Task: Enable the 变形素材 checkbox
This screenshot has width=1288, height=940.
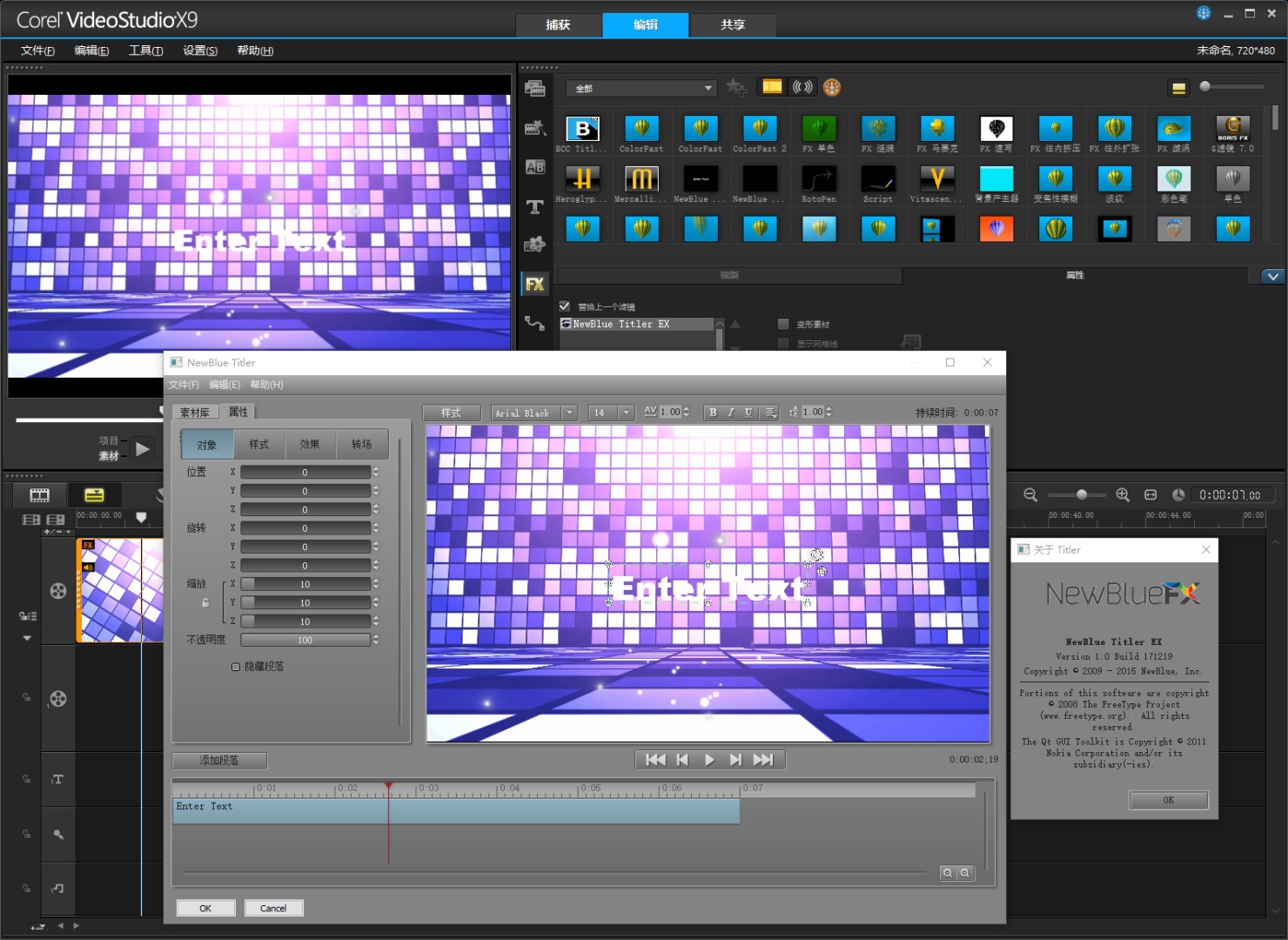Action: click(x=783, y=324)
